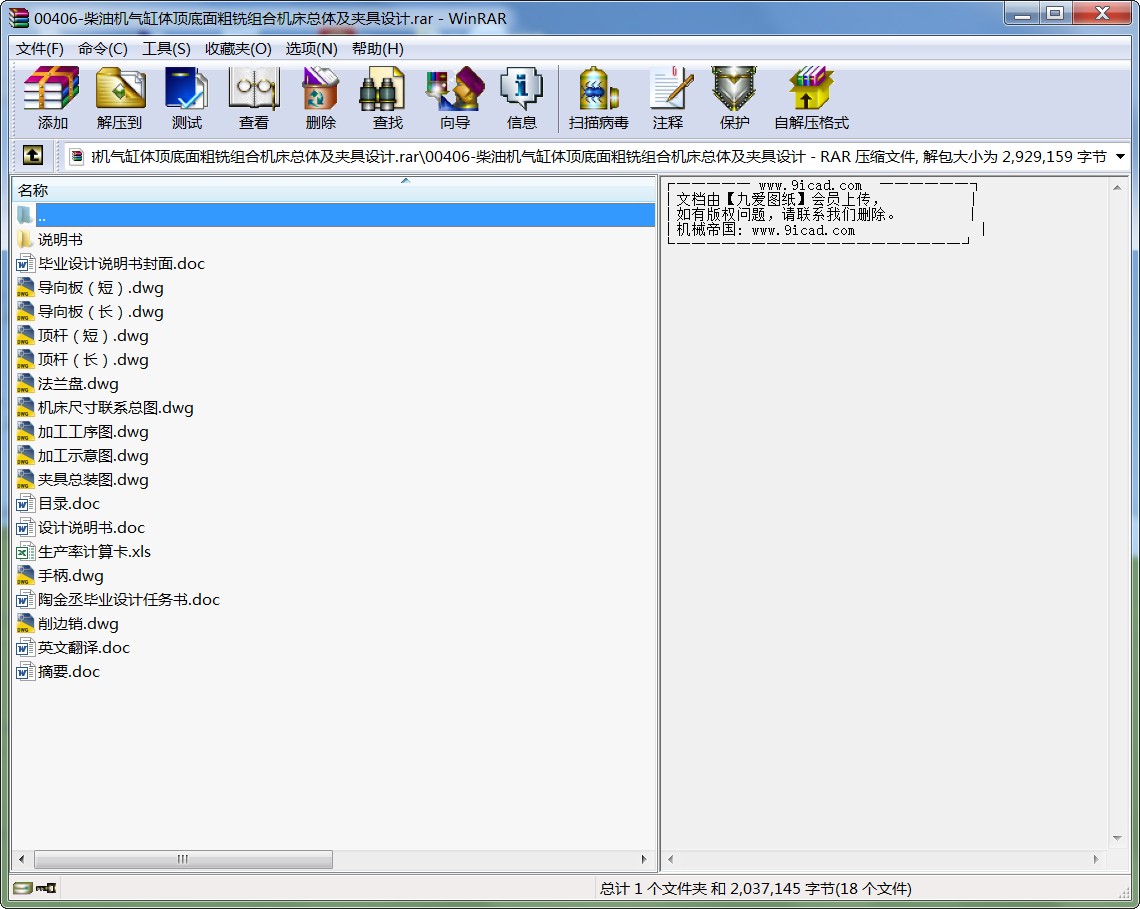The width and height of the screenshot is (1140, 909).
Task: Open the 文件(F) menu
Action: (x=40, y=48)
